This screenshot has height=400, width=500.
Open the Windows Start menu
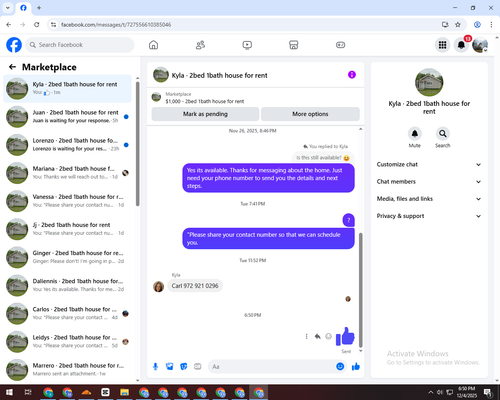[x=9, y=392]
